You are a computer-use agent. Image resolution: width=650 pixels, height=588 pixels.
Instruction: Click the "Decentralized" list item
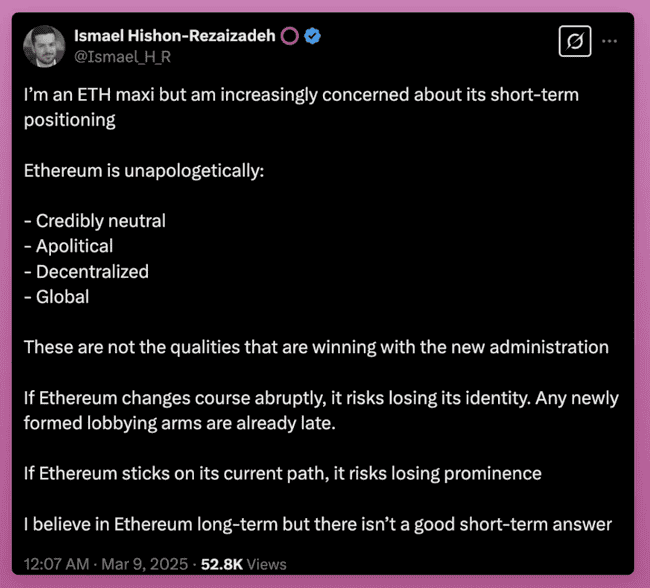tap(86, 271)
